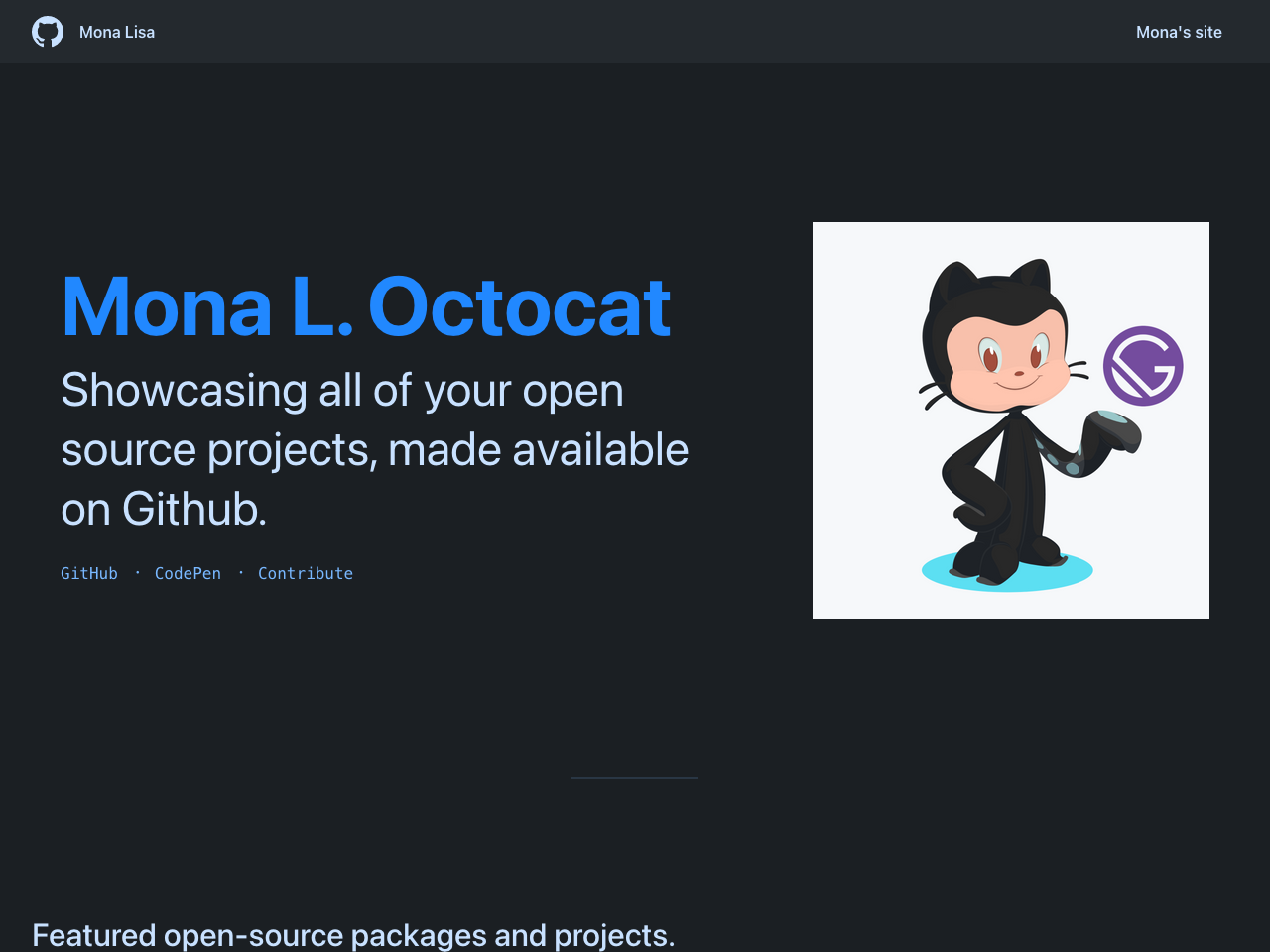Click the purple Gatsby logo
Viewport: 1270px width, 952px height.
[1143, 366]
